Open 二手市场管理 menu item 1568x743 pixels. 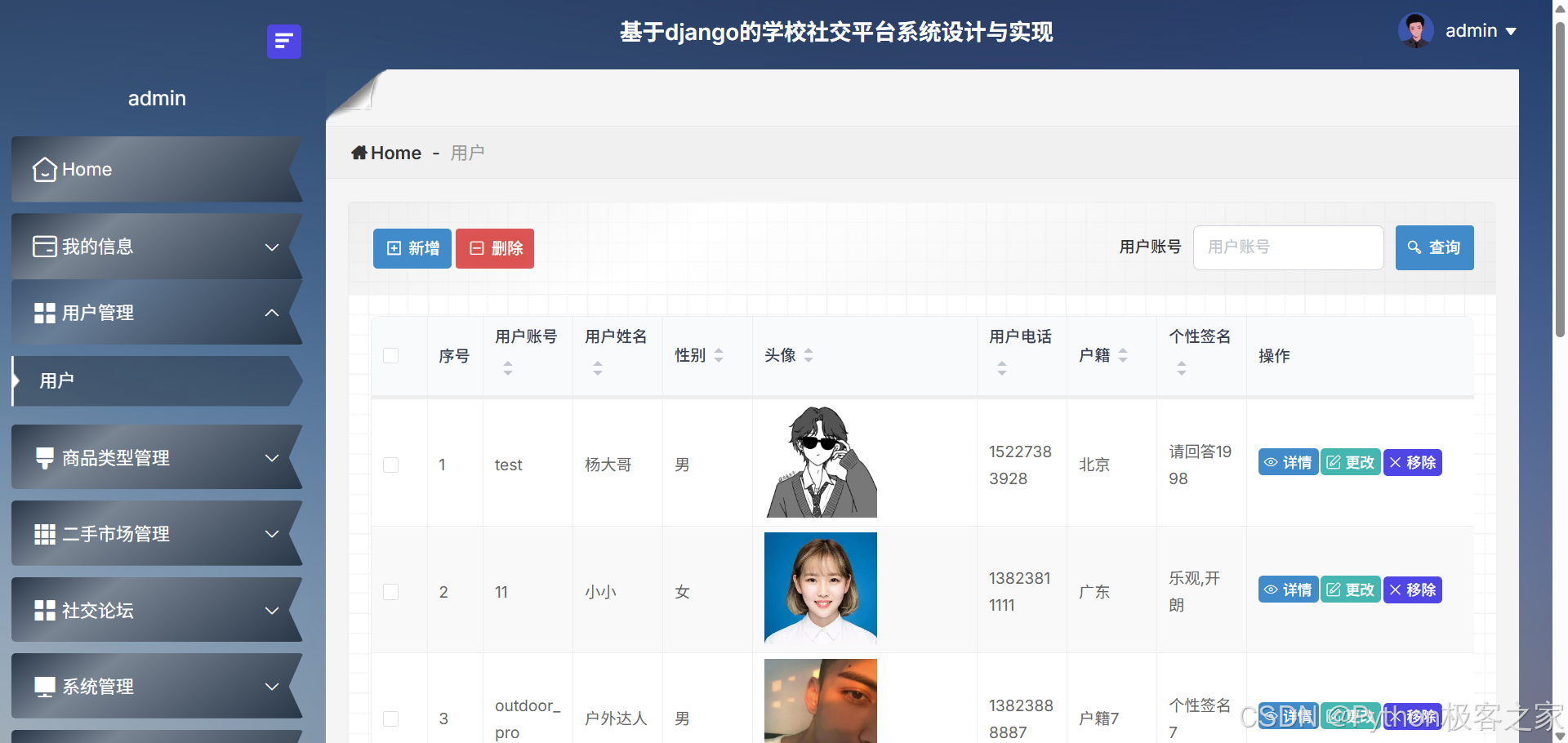(x=157, y=534)
